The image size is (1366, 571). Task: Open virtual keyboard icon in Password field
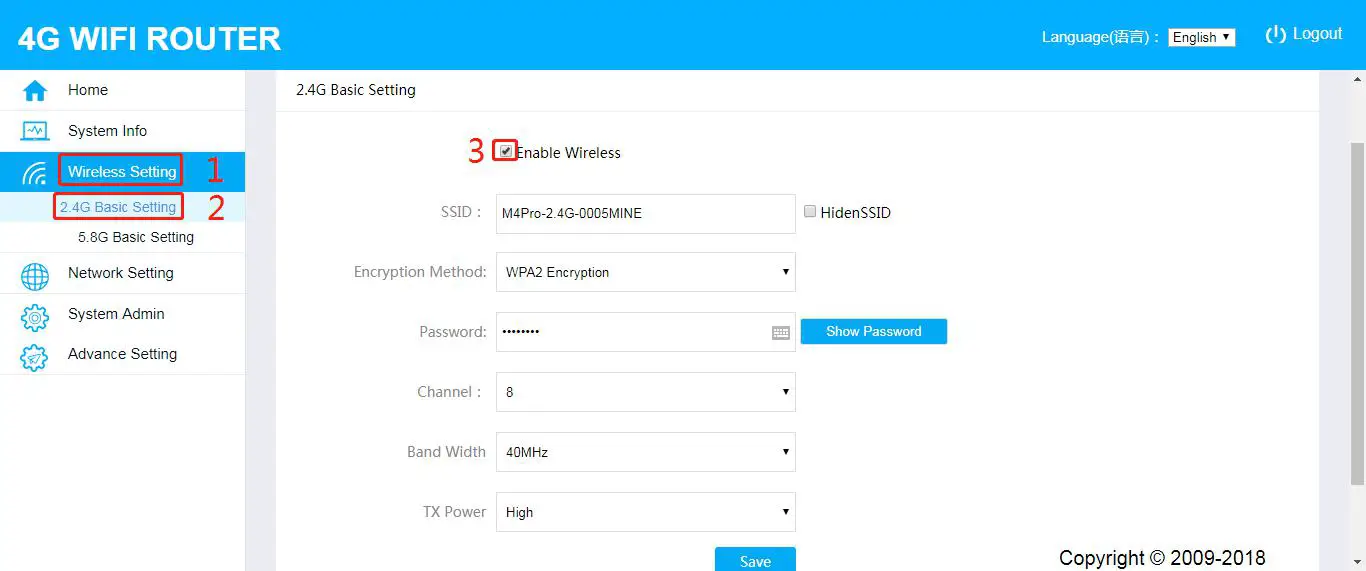point(781,333)
